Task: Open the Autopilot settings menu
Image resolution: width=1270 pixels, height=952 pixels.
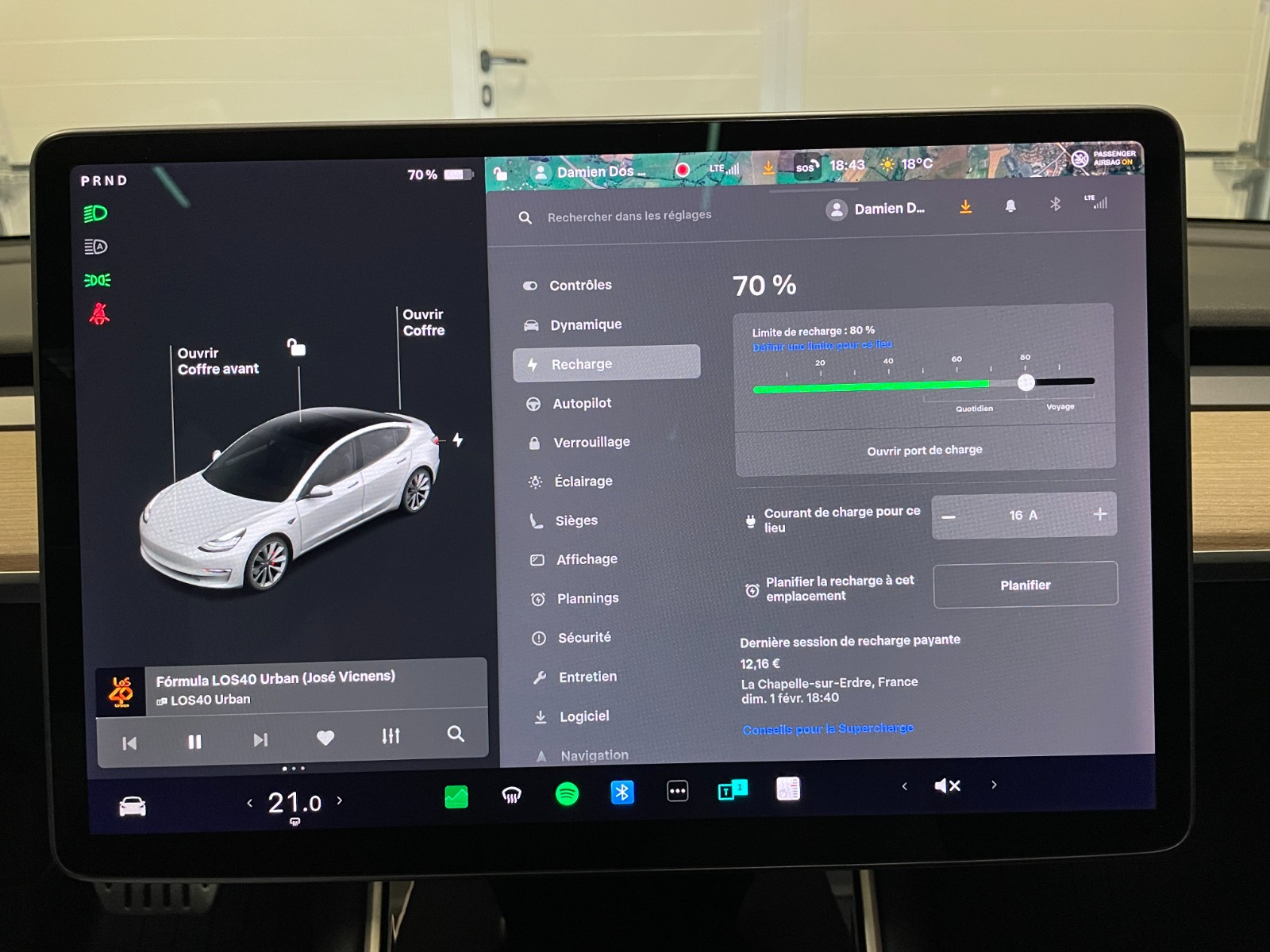Action: coord(582,403)
